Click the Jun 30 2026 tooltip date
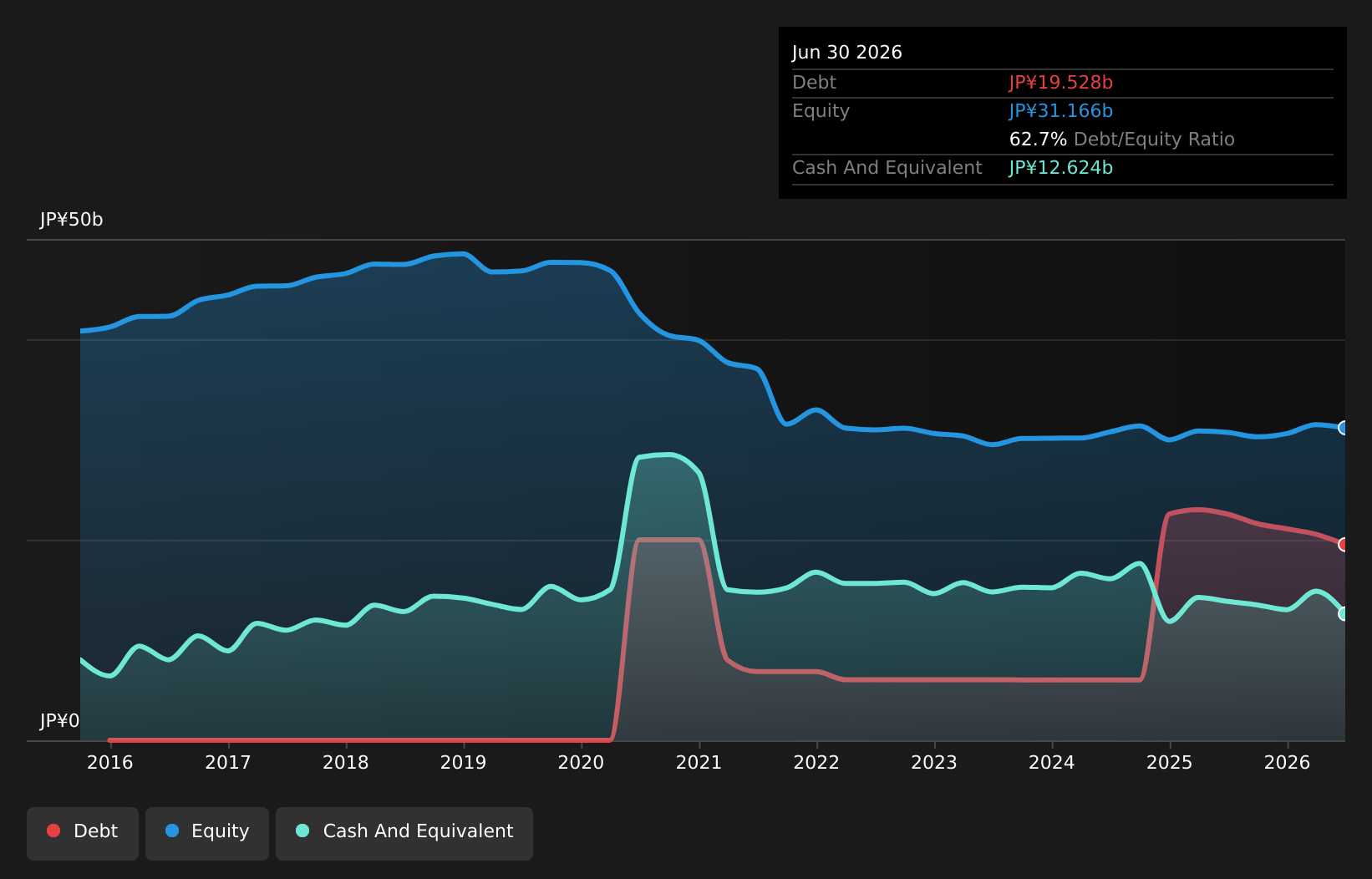1372x879 pixels. tap(847, 53)
